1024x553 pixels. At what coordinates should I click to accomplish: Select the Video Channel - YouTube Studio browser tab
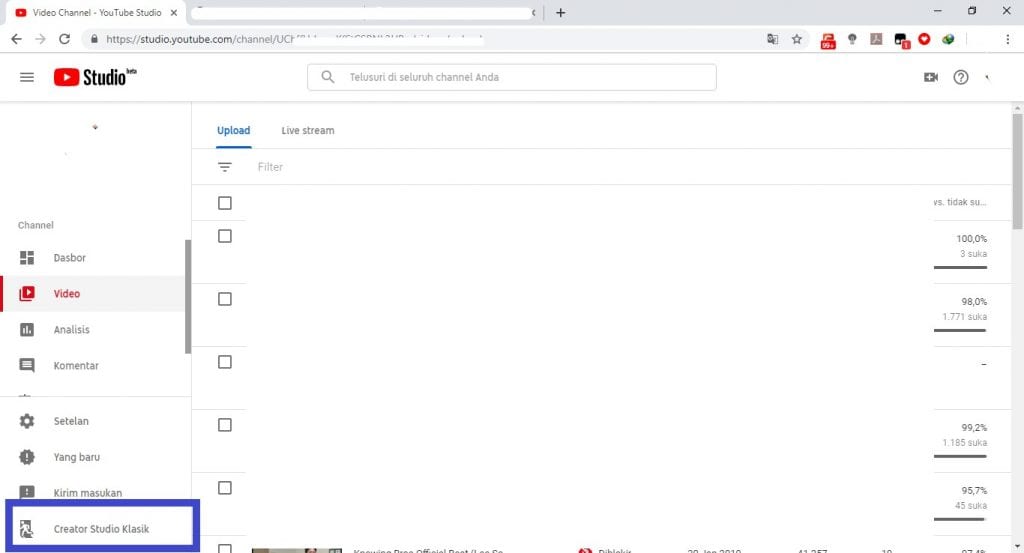coord(97,12)
